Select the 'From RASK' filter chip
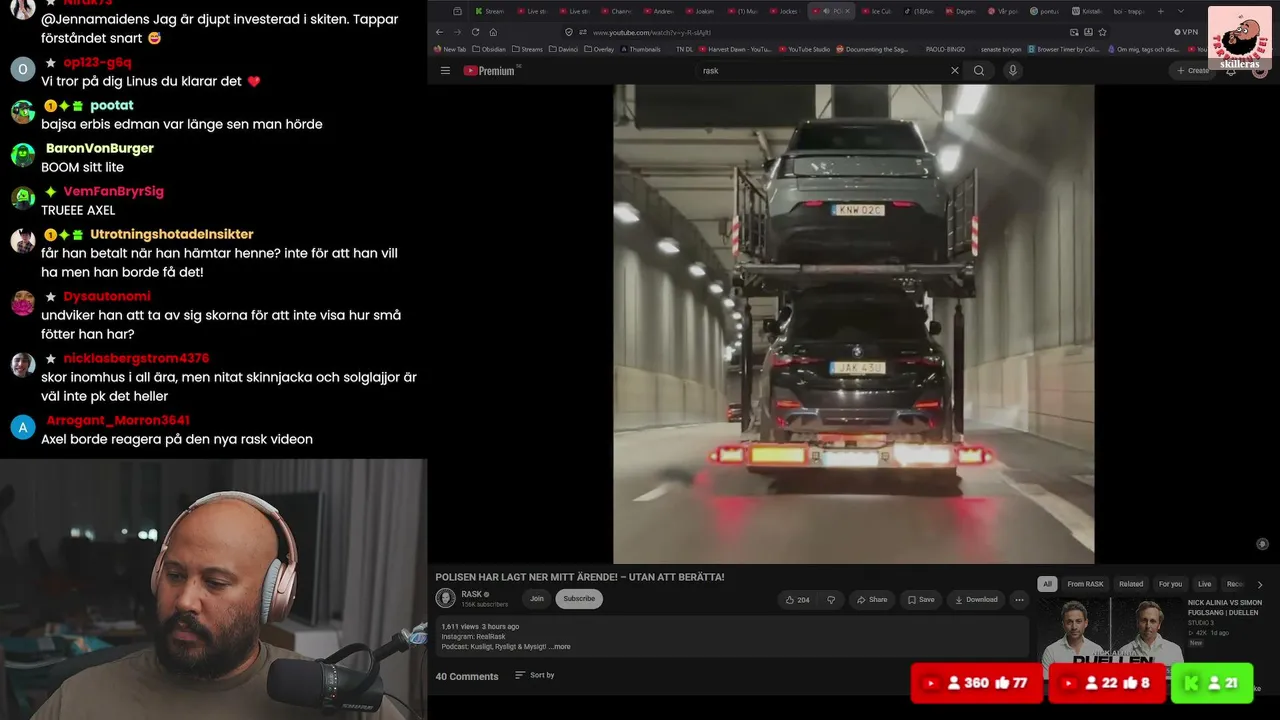The width and height of the screenshot is (1280, 720). [1085, 584]
